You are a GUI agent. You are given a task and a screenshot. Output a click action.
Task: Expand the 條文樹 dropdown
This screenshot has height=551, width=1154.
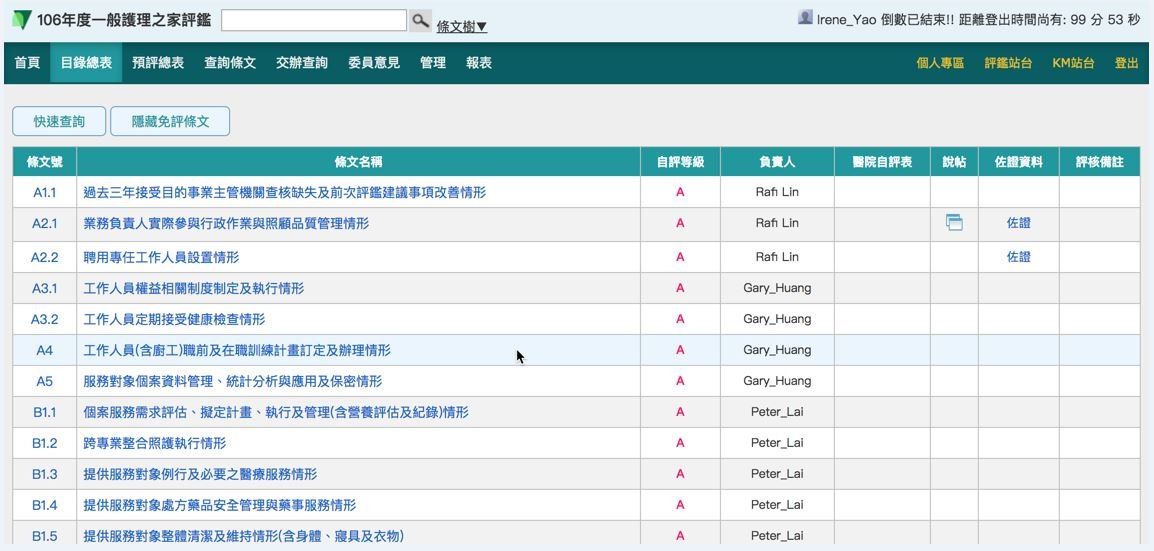pos(461,26)
